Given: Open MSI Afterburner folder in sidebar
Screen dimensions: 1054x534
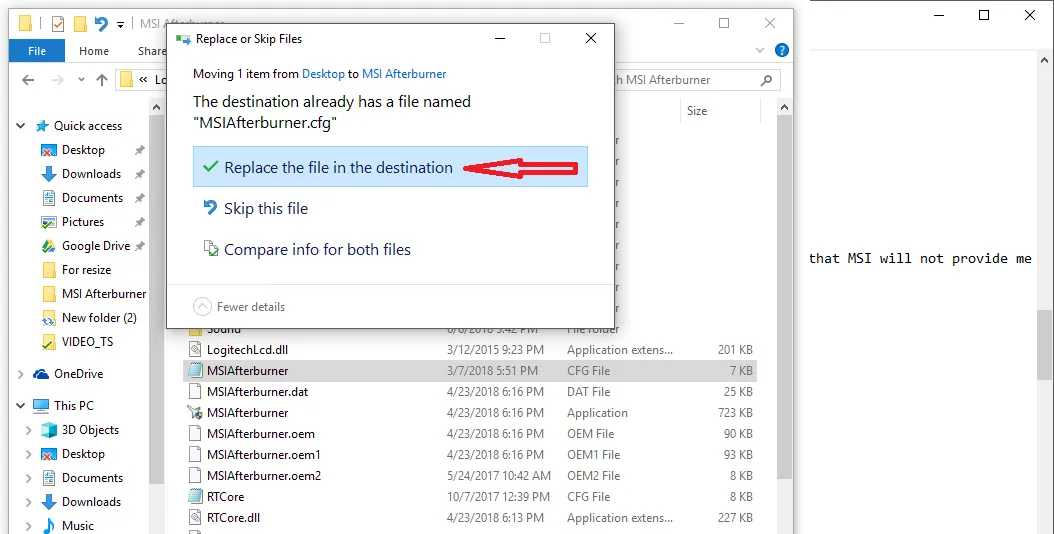Looking at the screenshot, I should 104,294.
